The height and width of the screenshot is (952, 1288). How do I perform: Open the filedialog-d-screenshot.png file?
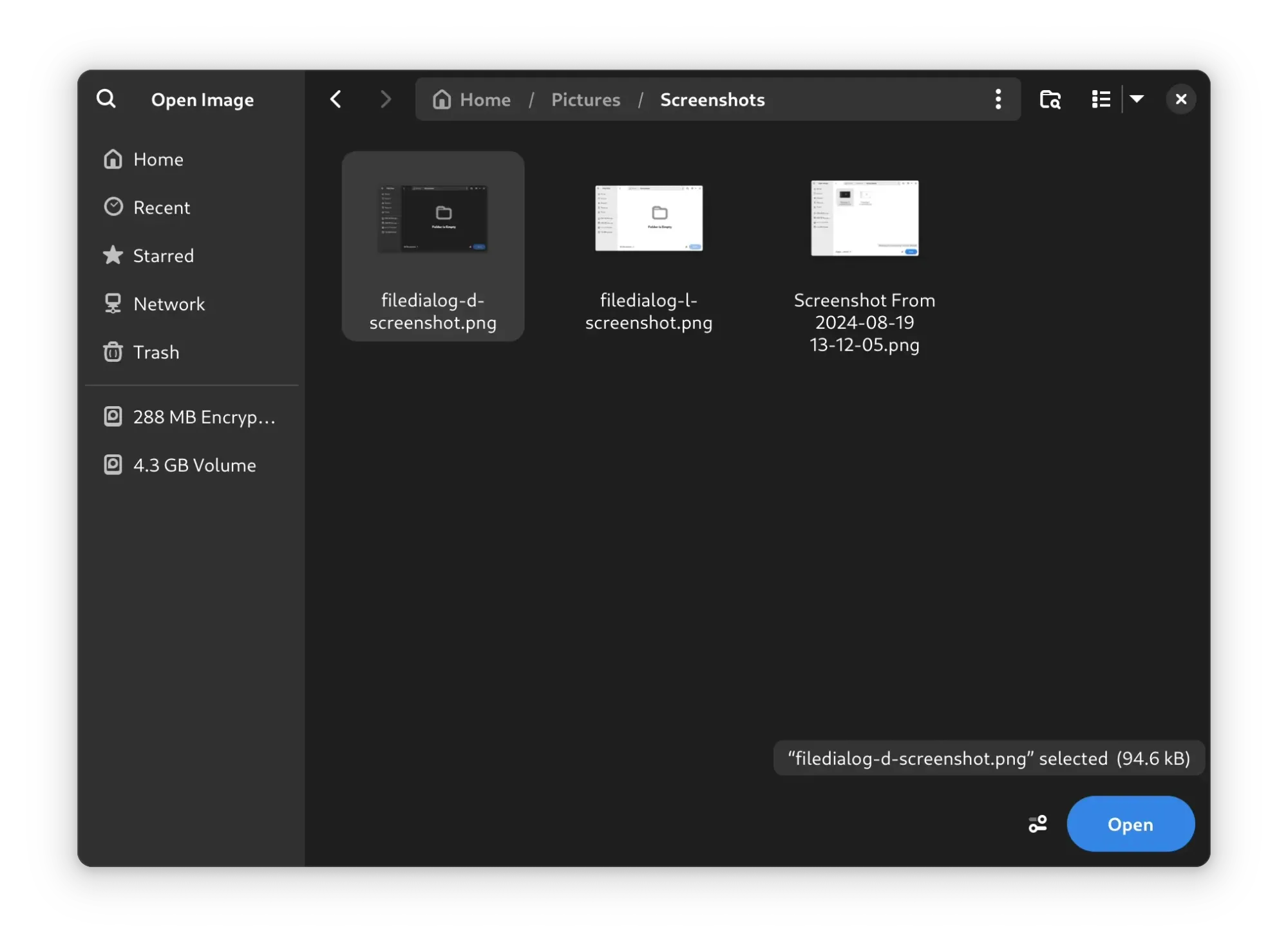click(x=1130, y=823)
